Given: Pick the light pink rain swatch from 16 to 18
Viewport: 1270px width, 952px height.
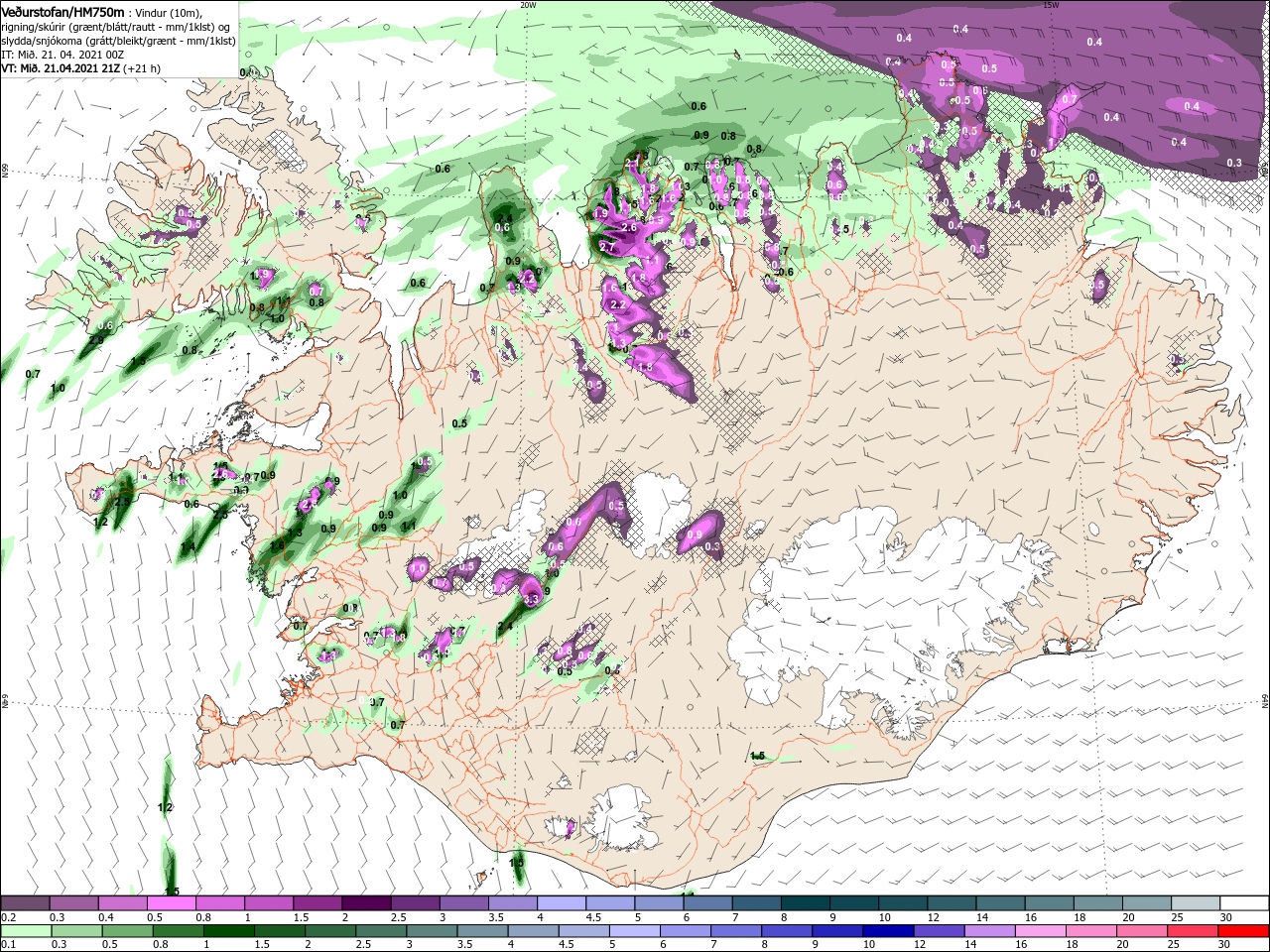Looking at the screenshot, I should 1041,931.
